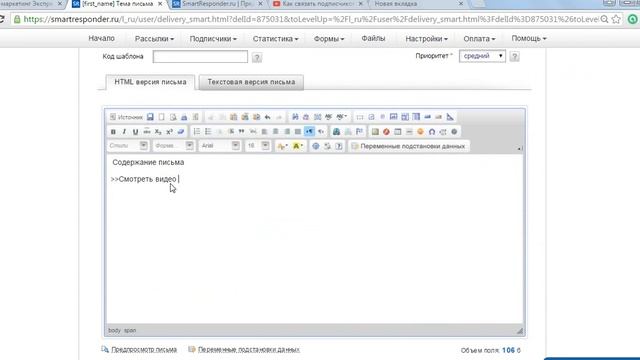Viewport: 640px width, 360px height.
Task: Open the font size dropdown
Action: [258, 146]
